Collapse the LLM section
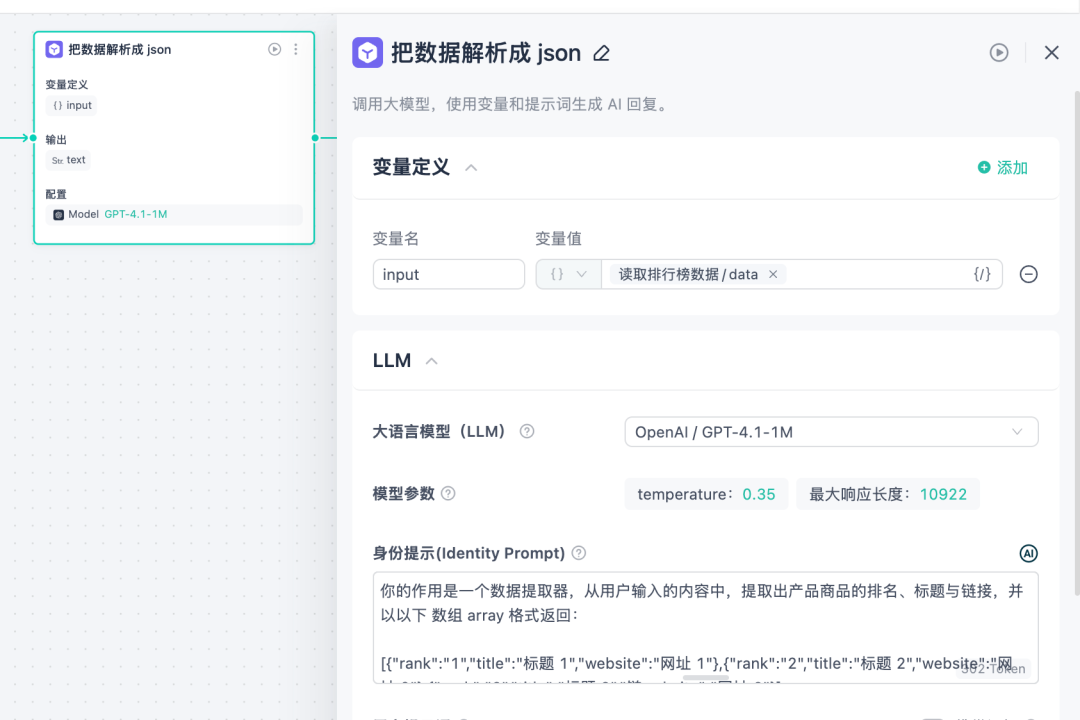Viewport: 1080px width, 720px height. tap(432, 361)
